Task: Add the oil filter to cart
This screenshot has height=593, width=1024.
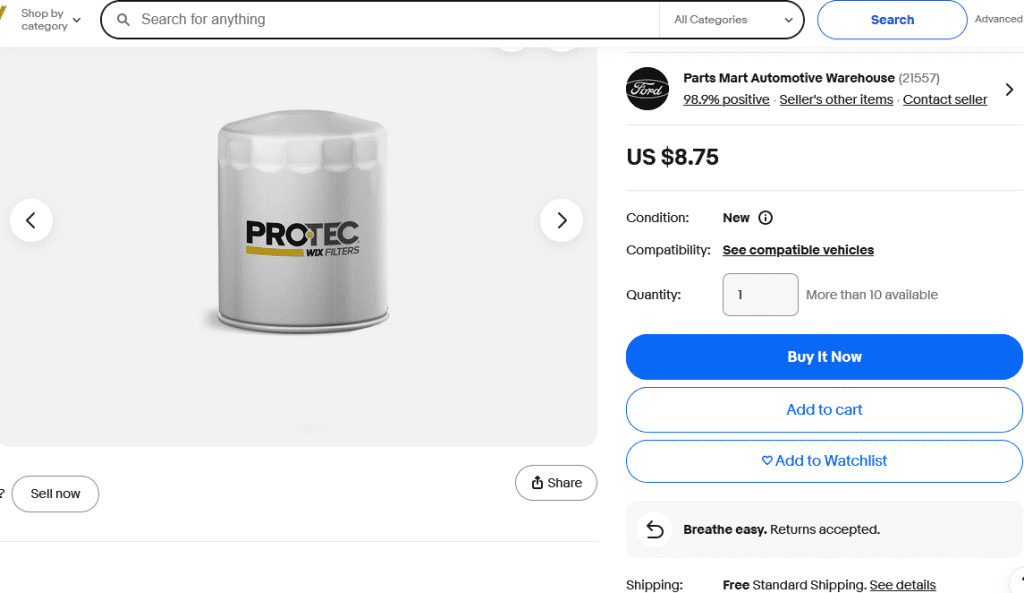Action: [x=824, y=409]
